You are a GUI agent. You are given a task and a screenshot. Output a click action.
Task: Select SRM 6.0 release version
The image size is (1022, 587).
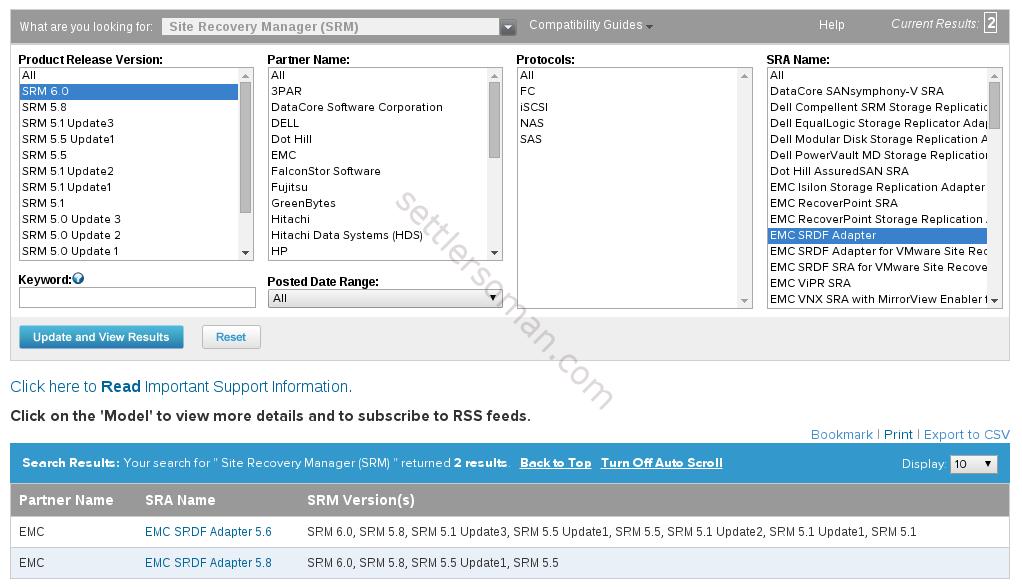[x=129, y=91]
